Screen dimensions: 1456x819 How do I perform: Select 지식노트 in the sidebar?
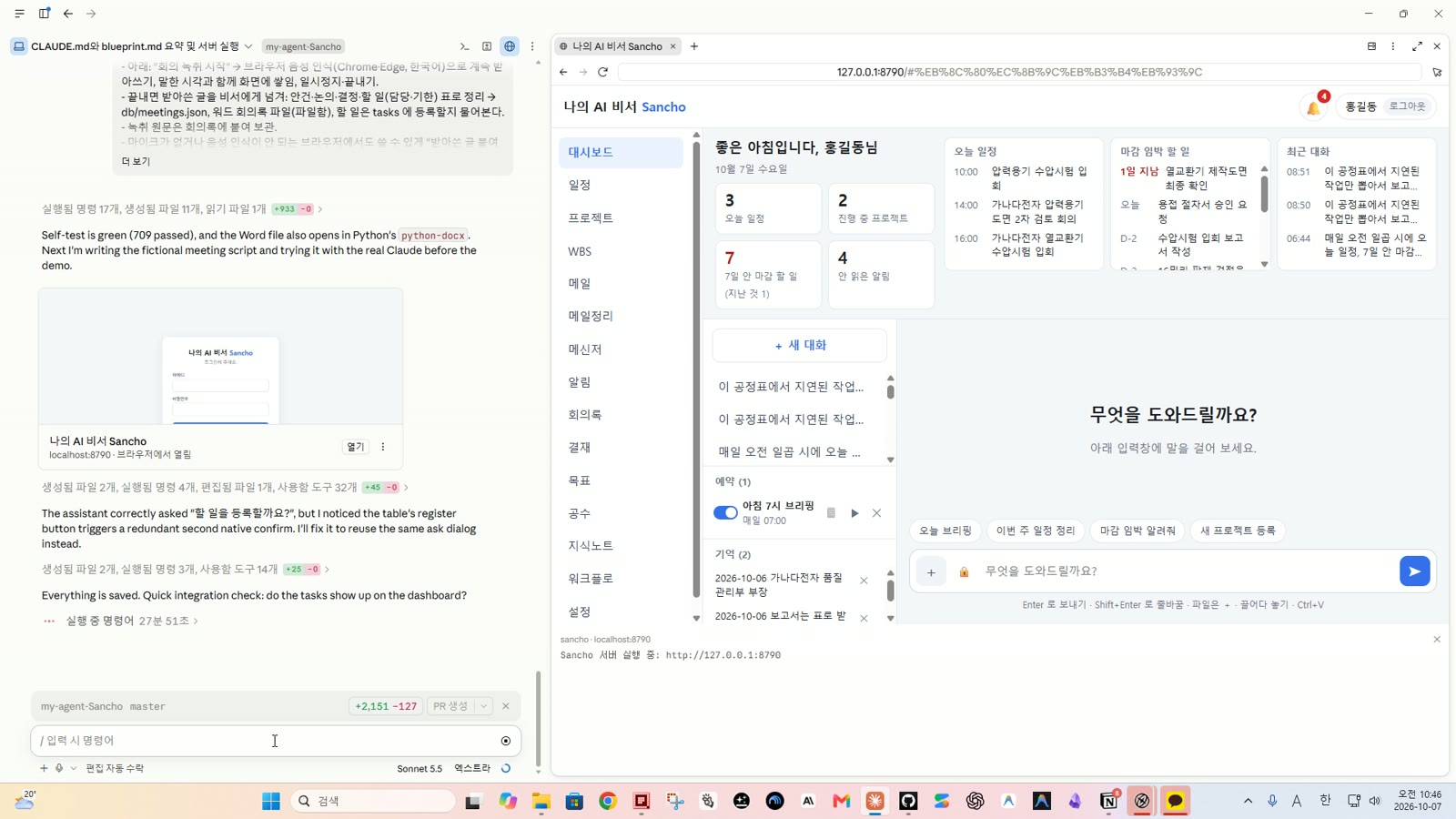coord(621,546)
